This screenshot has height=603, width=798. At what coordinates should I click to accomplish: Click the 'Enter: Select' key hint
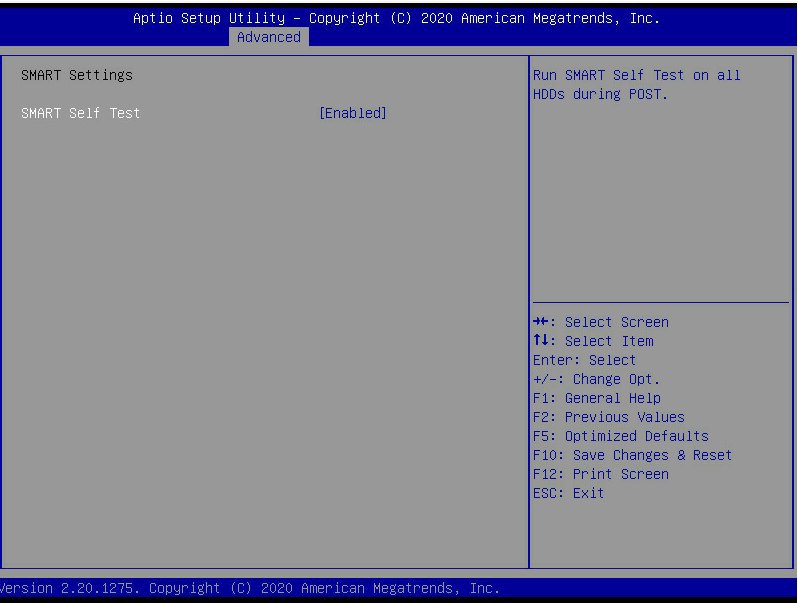point(584,360)
